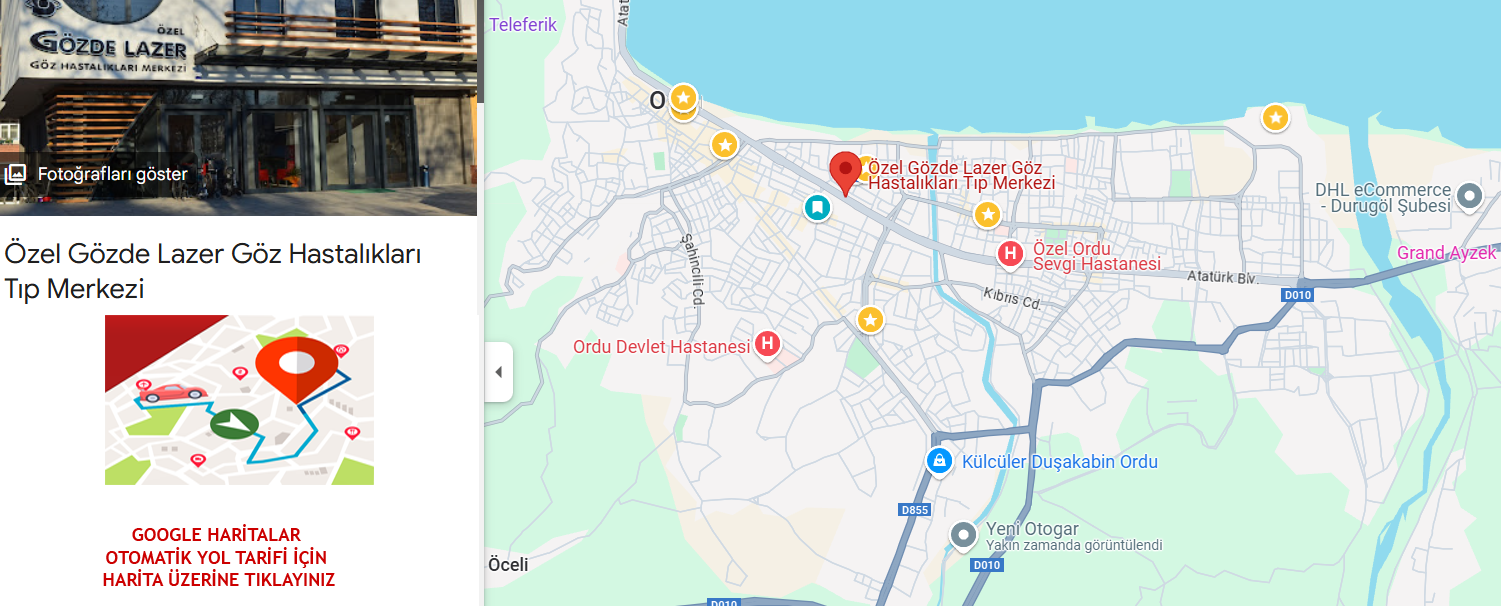Show photos via Fotoğrafları göster
The image size is (1501, 606).
(x=97, y=174)
